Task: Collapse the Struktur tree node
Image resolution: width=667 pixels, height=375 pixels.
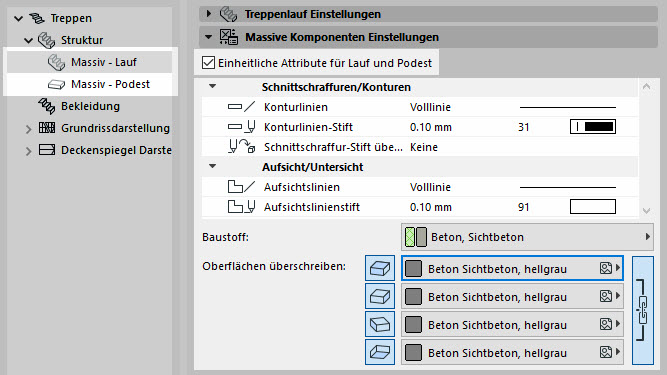Action: [29, 40]
